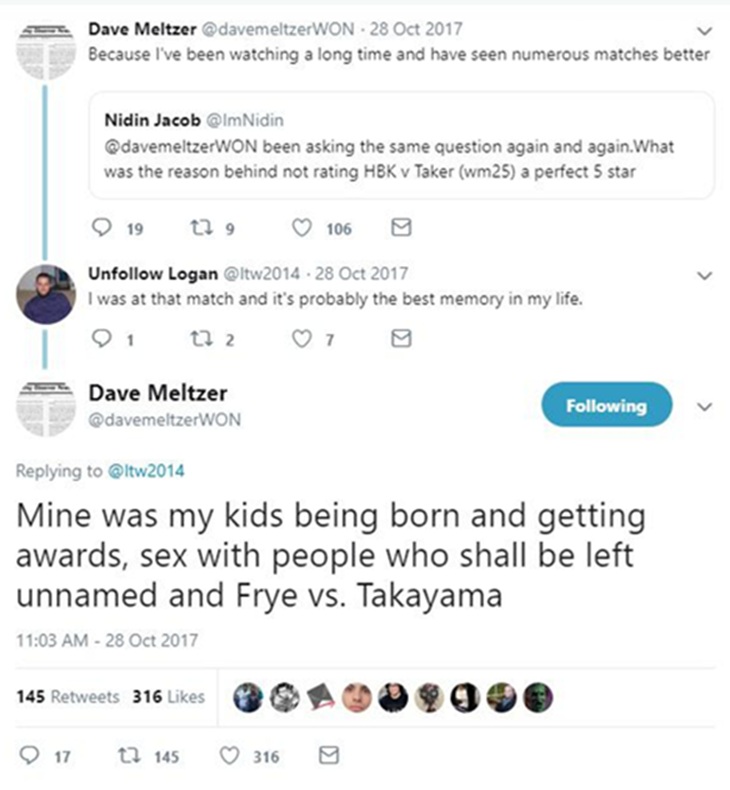730x790 pixels.
Task: Click Unfollow Logan's profile avatar
Action: click(47, 295)
